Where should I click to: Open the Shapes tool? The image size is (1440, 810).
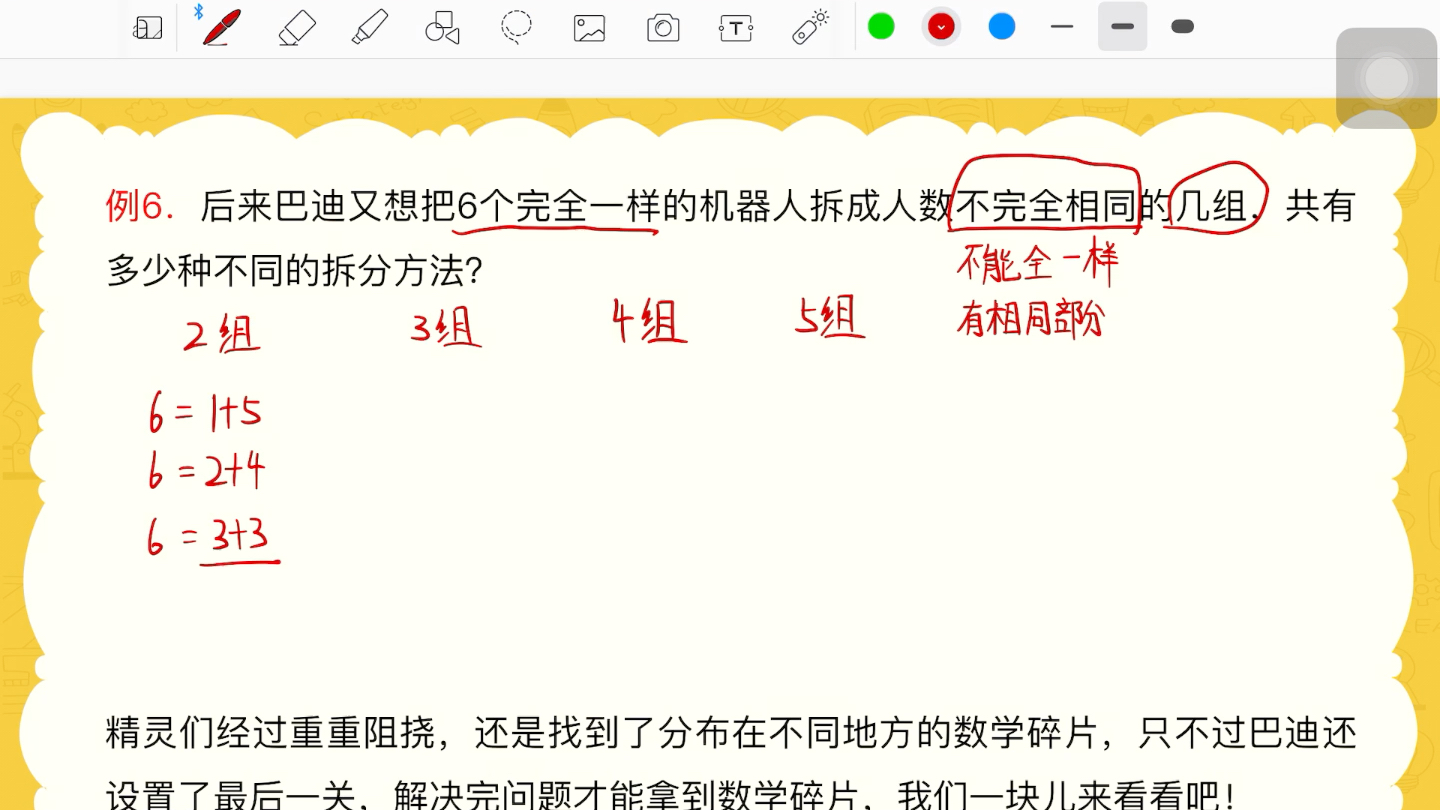click(x=442, y=28)
